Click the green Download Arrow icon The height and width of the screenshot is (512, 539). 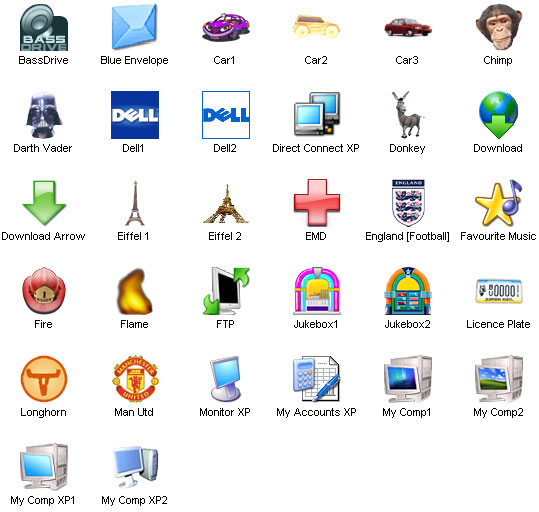click(x=44, y=203)
